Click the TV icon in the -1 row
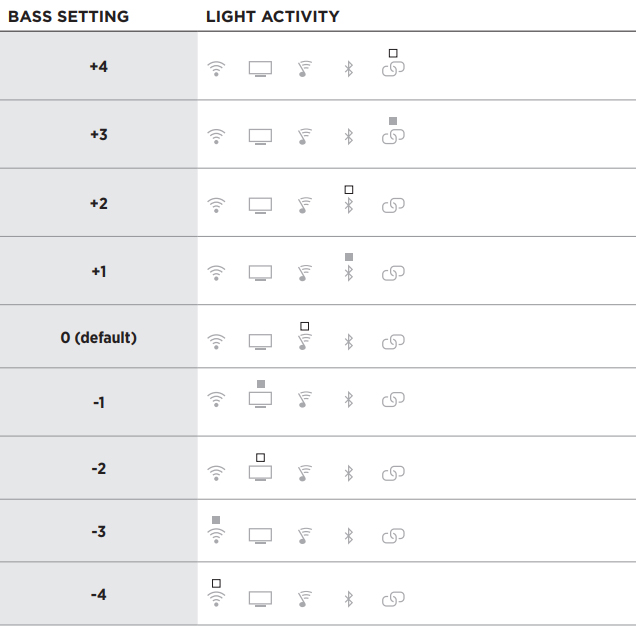 tap(260, 399)
